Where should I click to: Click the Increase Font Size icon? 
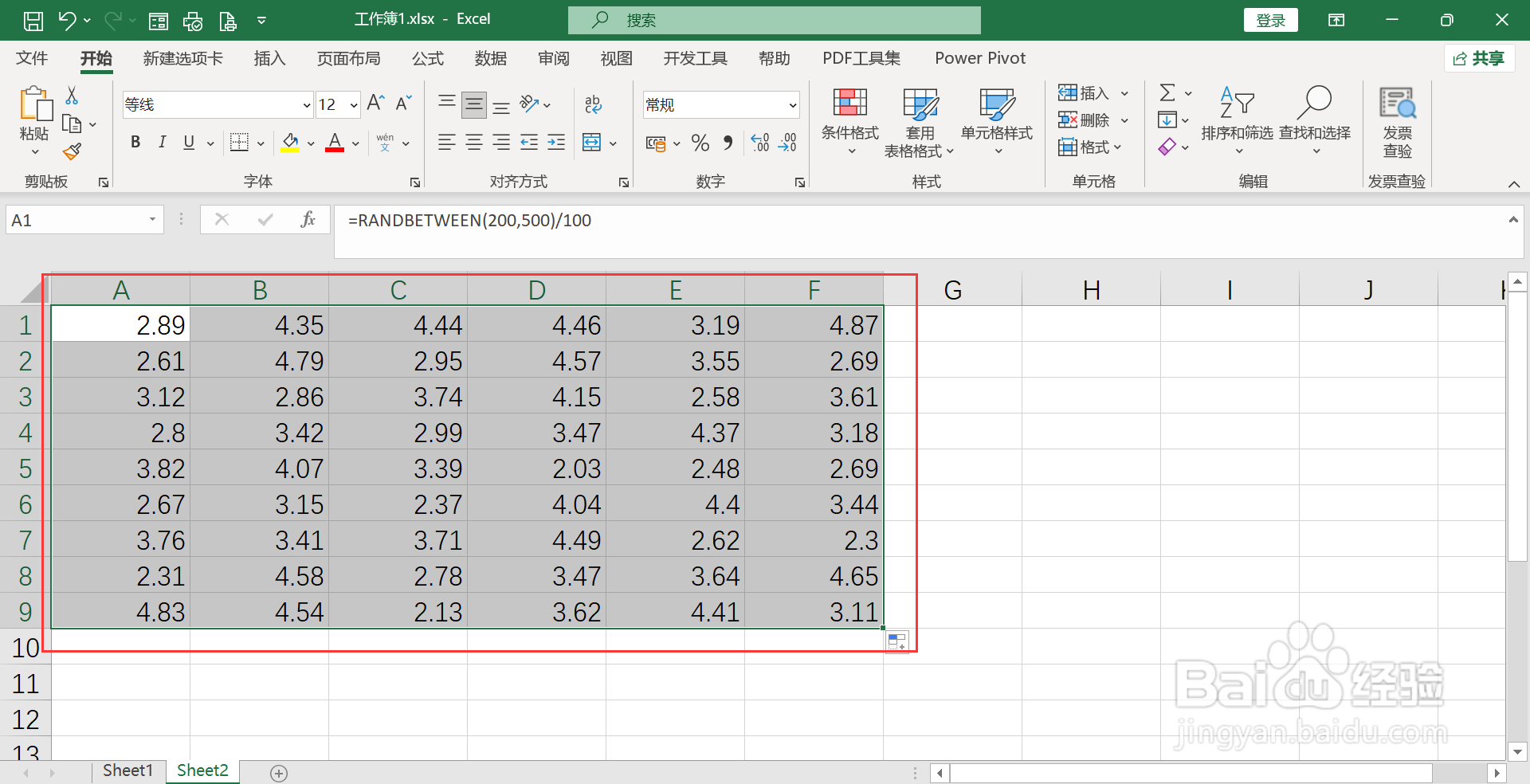pyautogui.click(x=376, y=104)
